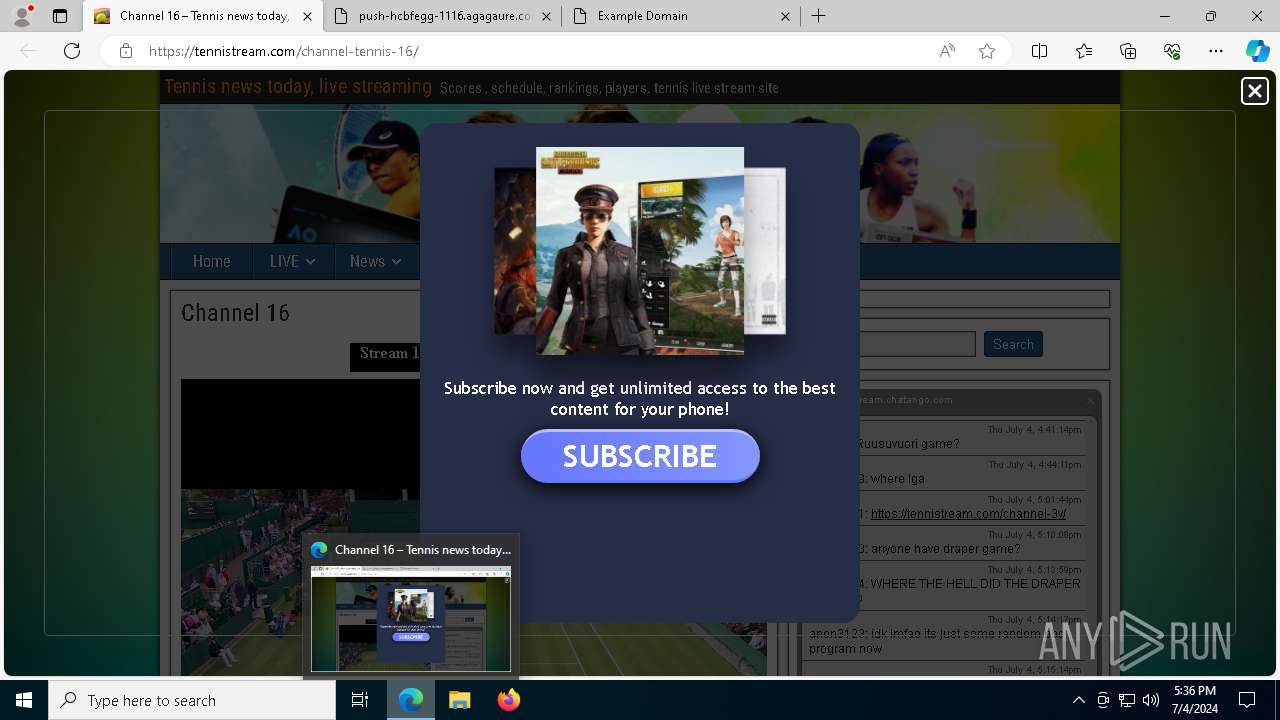The image size is (1280, 720).
Task: Click the chat message 'anyone have draper game?'
Action: point(945,549)
